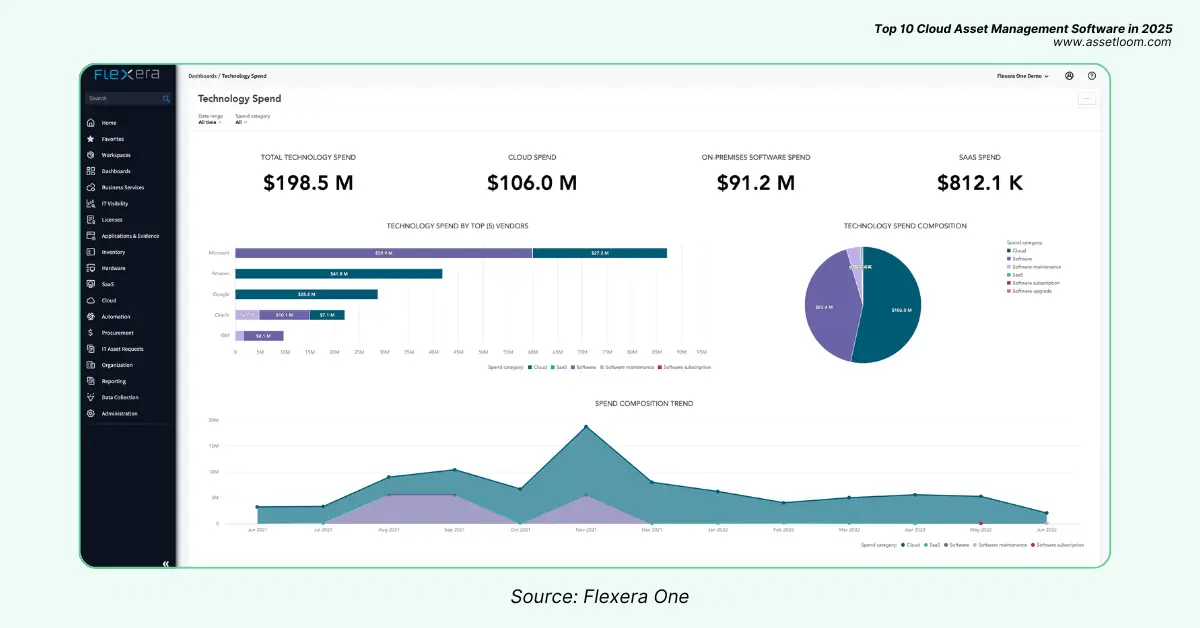Open Procurement via the dollar sign icon
Screen dimensions: 1200x628
coord(91,333)
